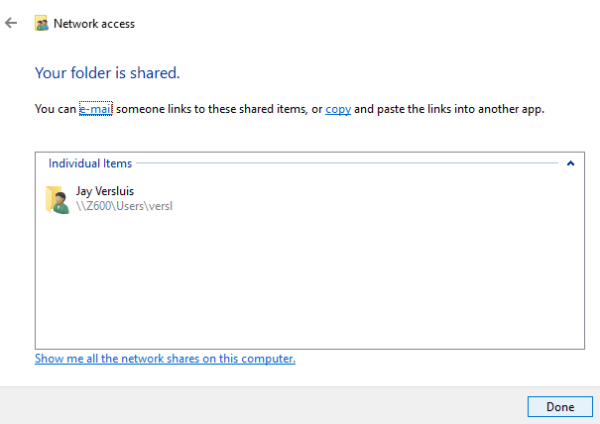Click empty space inside the shared items list
The image size is (600, 424).
[310, 283]
